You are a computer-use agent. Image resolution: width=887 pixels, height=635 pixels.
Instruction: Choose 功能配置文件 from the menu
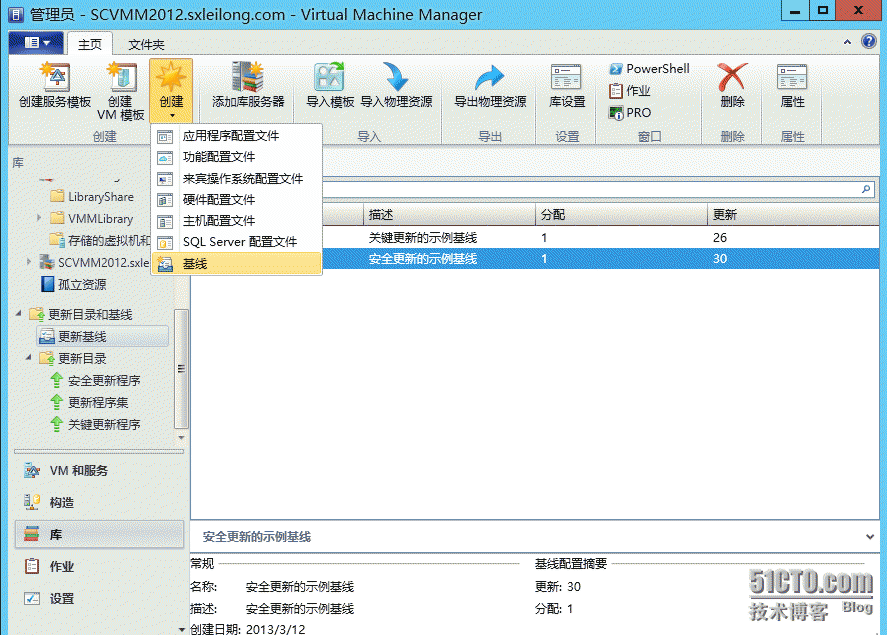point(236,157)
